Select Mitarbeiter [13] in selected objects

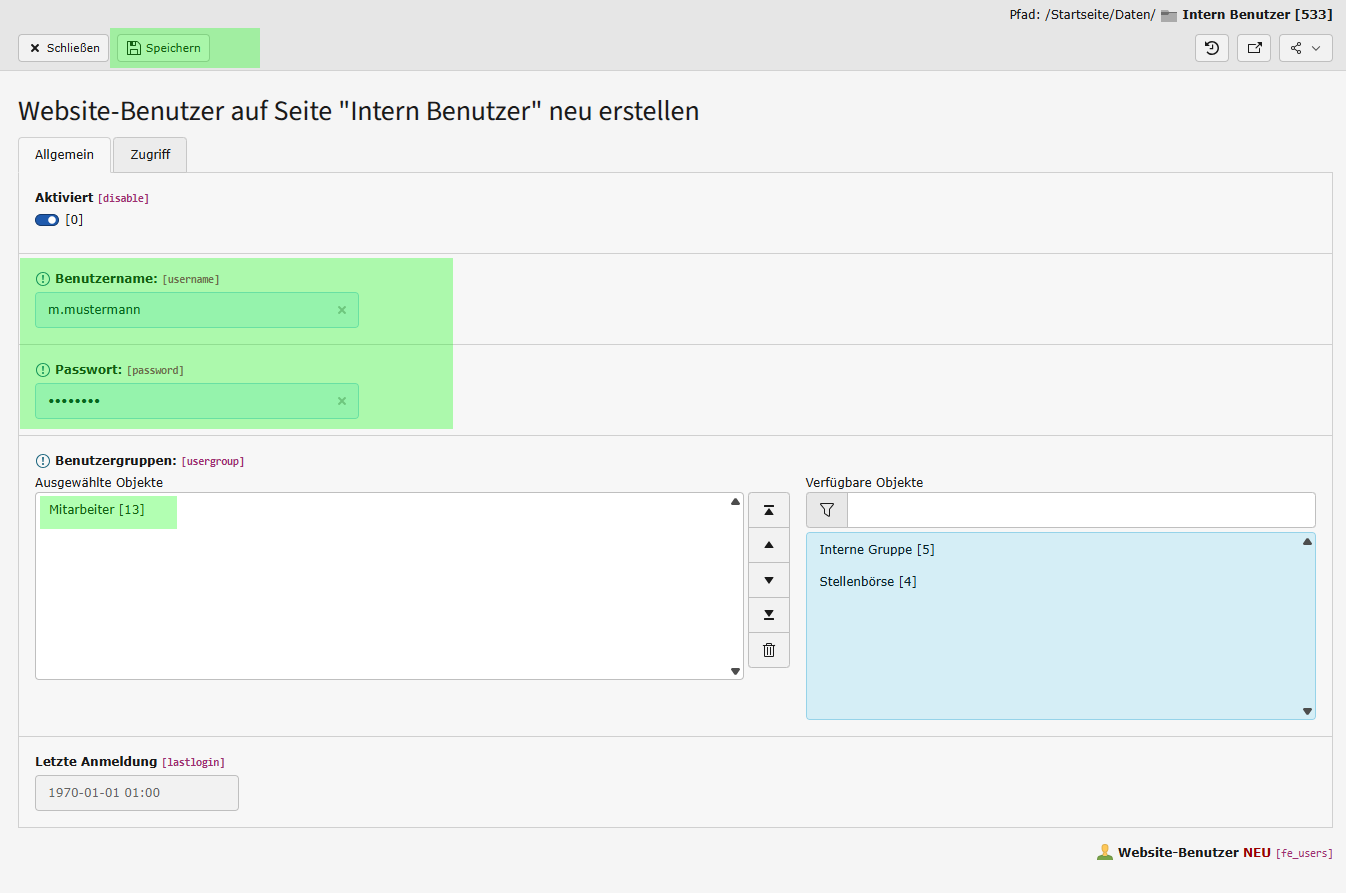point(97,510)
